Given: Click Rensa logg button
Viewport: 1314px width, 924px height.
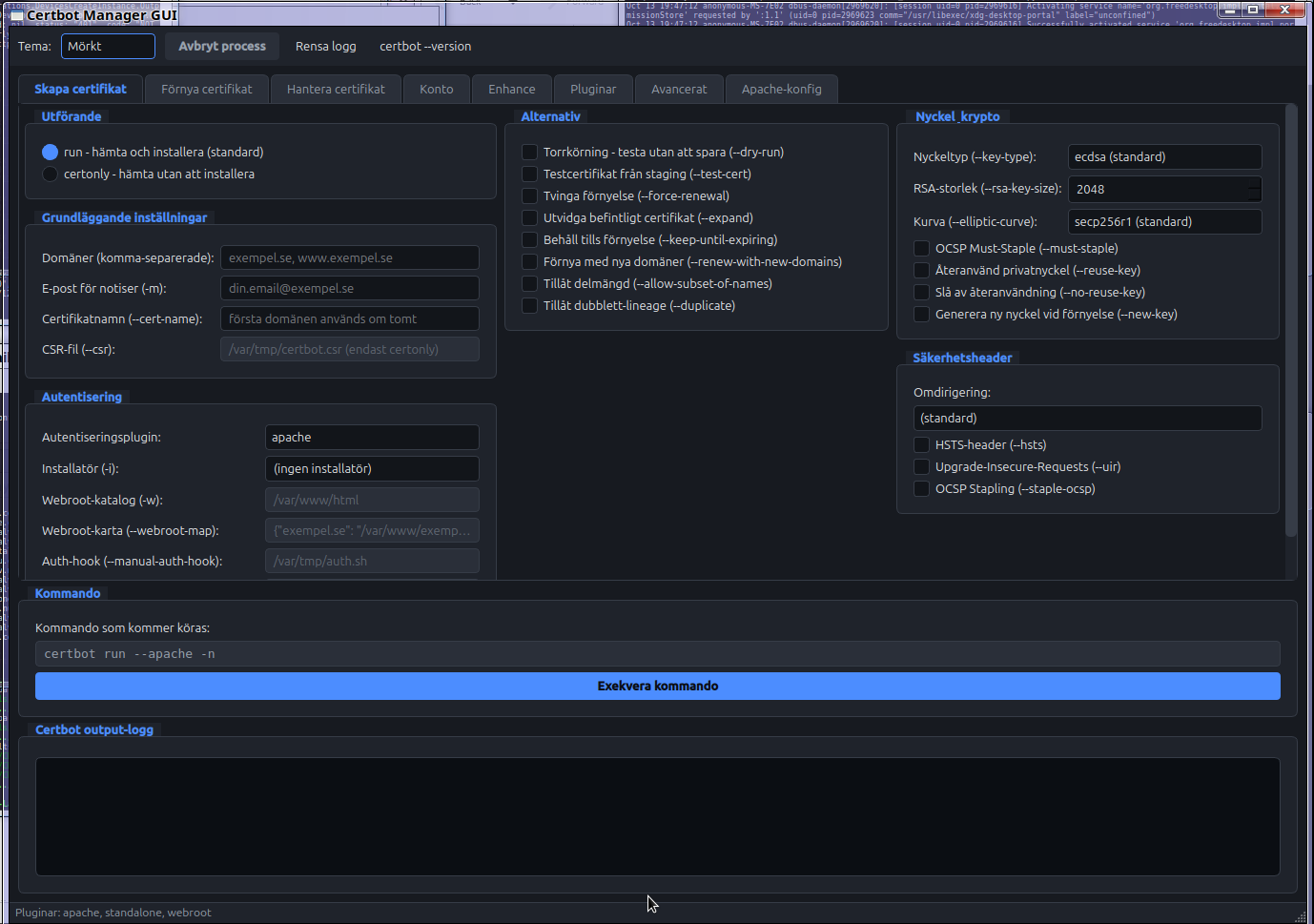Looking at the screenshot, I should pyautogui.click(x=325, y=46).
